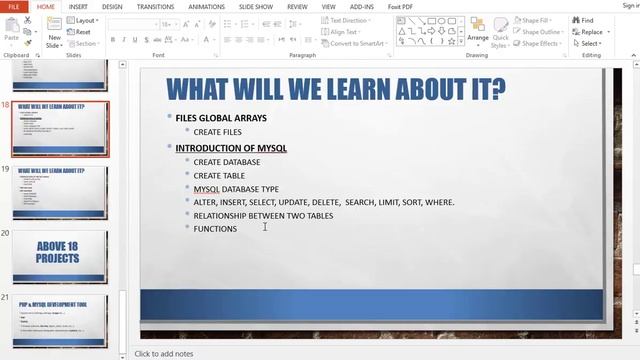
Task: Decrease font size with the smaller A
Action: coord(197,24)
